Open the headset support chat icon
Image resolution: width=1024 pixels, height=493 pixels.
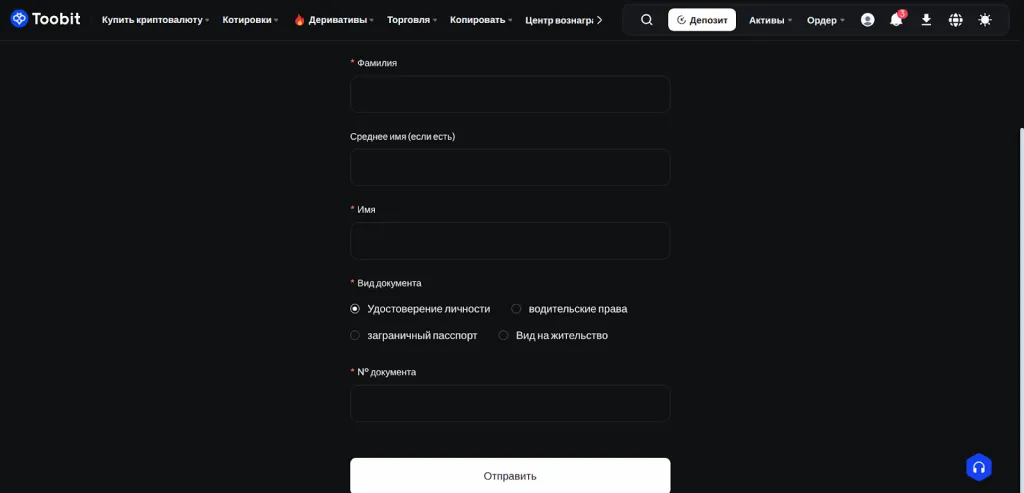[x=978, y=467]
